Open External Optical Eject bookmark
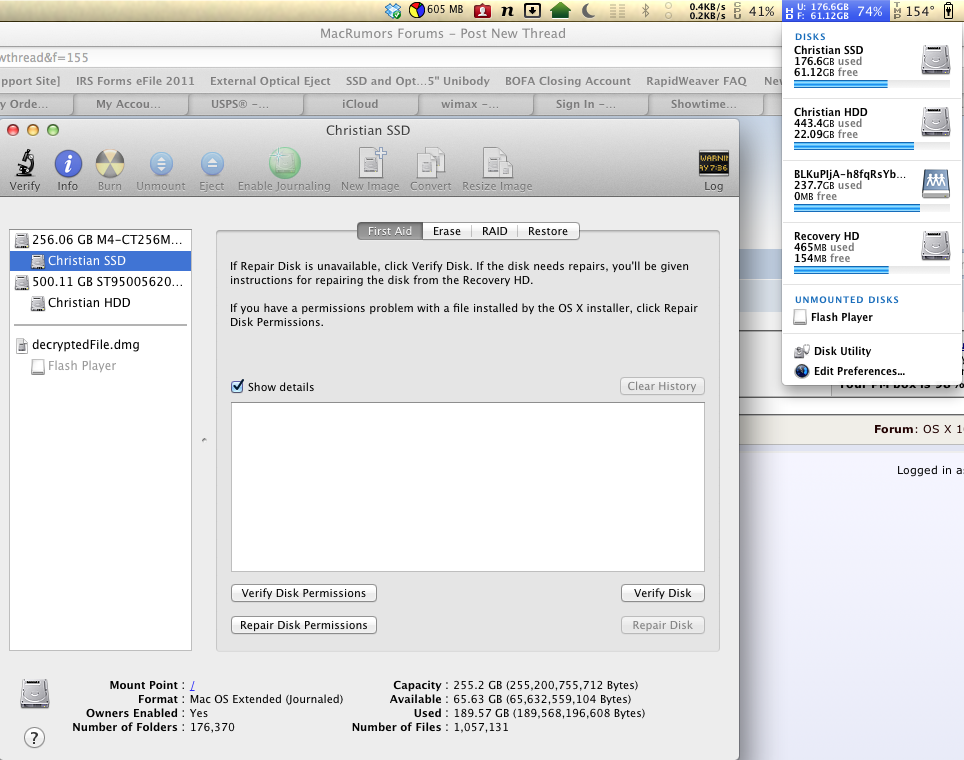 tap(270, 81)
